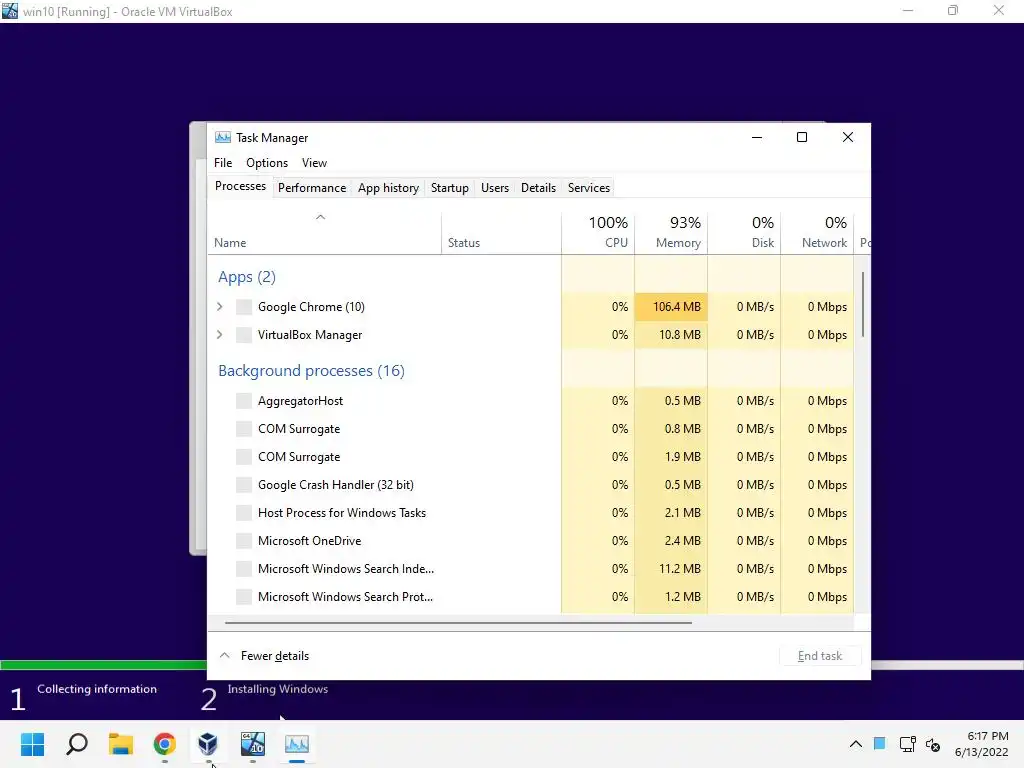Viewport: 1024px width, 768px height.
Task: Select the VirtualBox Manager row
Action: pyautogui.click(x=531, y=335)
